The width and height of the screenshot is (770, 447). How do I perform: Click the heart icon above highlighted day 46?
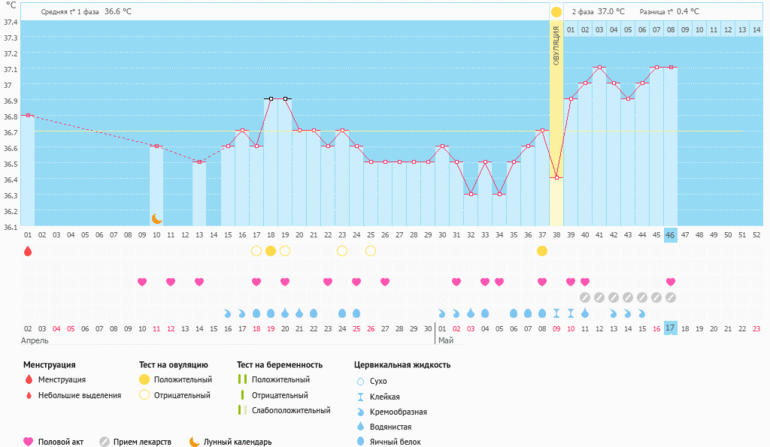(671, 282)
